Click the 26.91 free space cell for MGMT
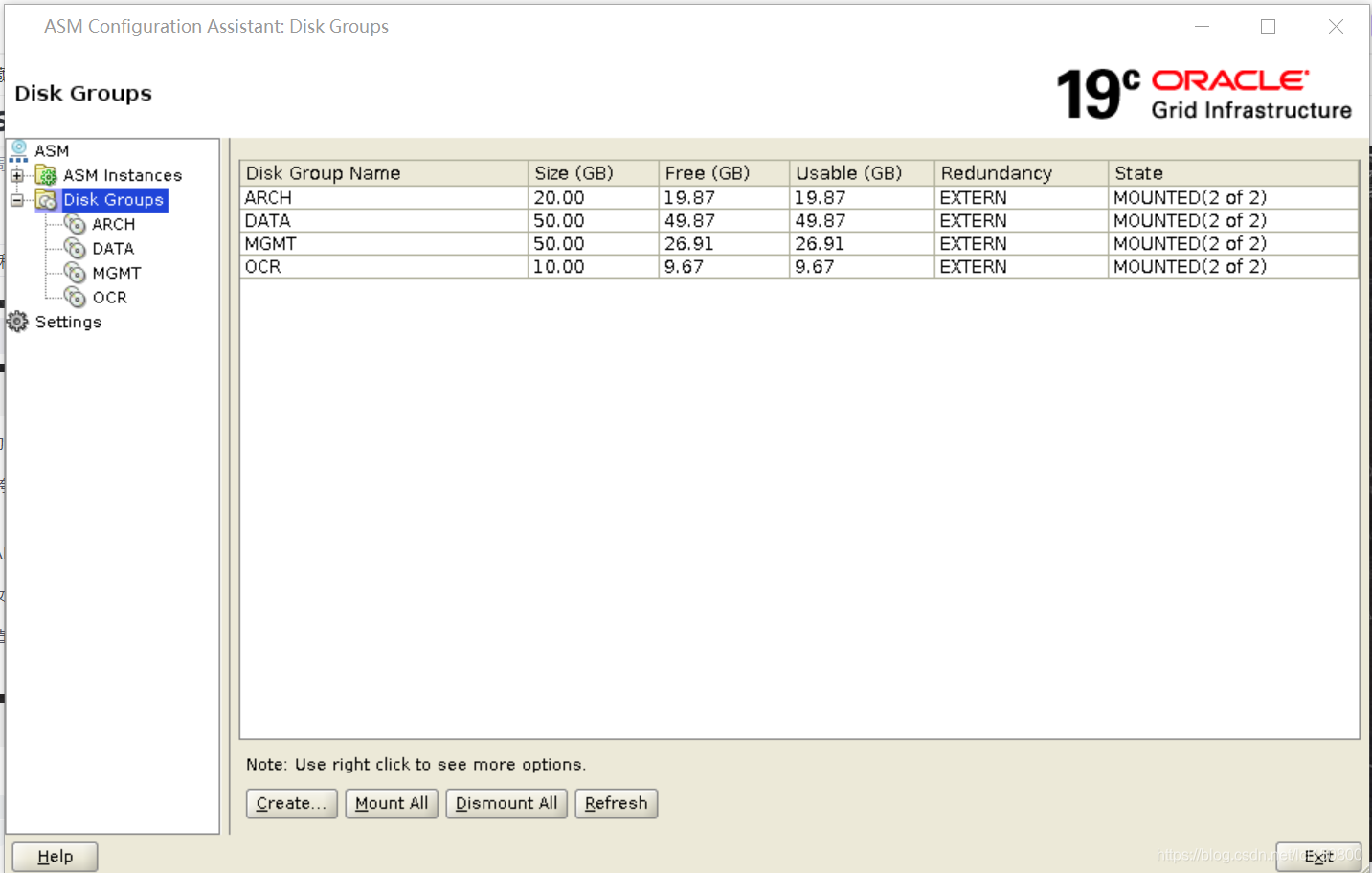 [x=725, y=243]
